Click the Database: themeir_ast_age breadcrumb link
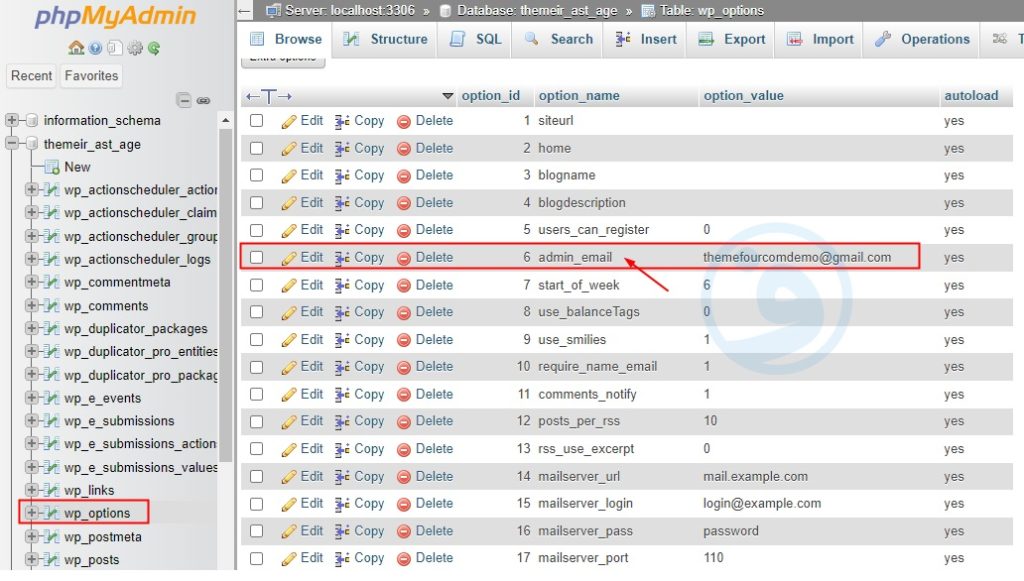 coord(537,10)
